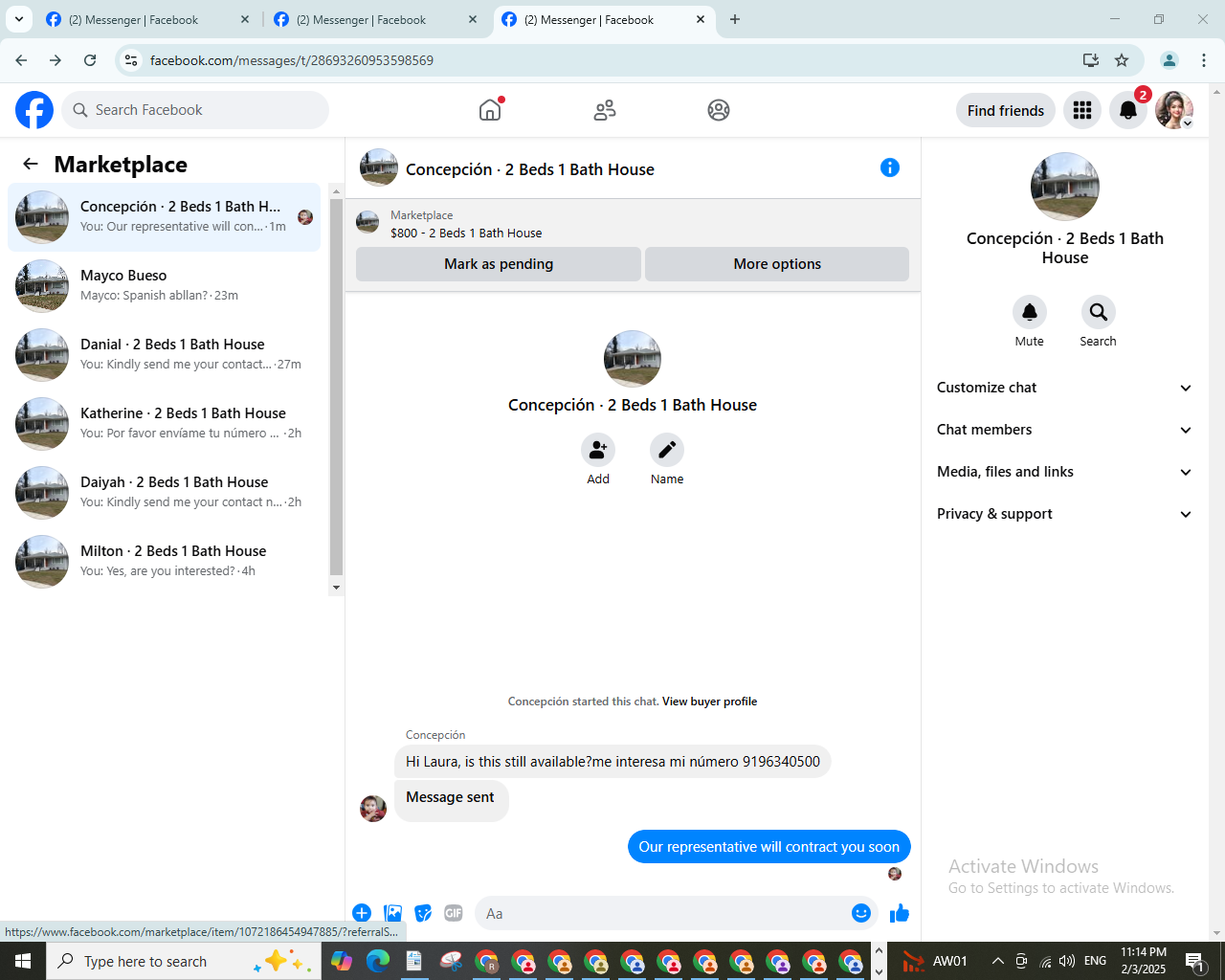Click the 'Our representative will contract you soon' message
Screen dimensions: 1225x980
[769, 847]
